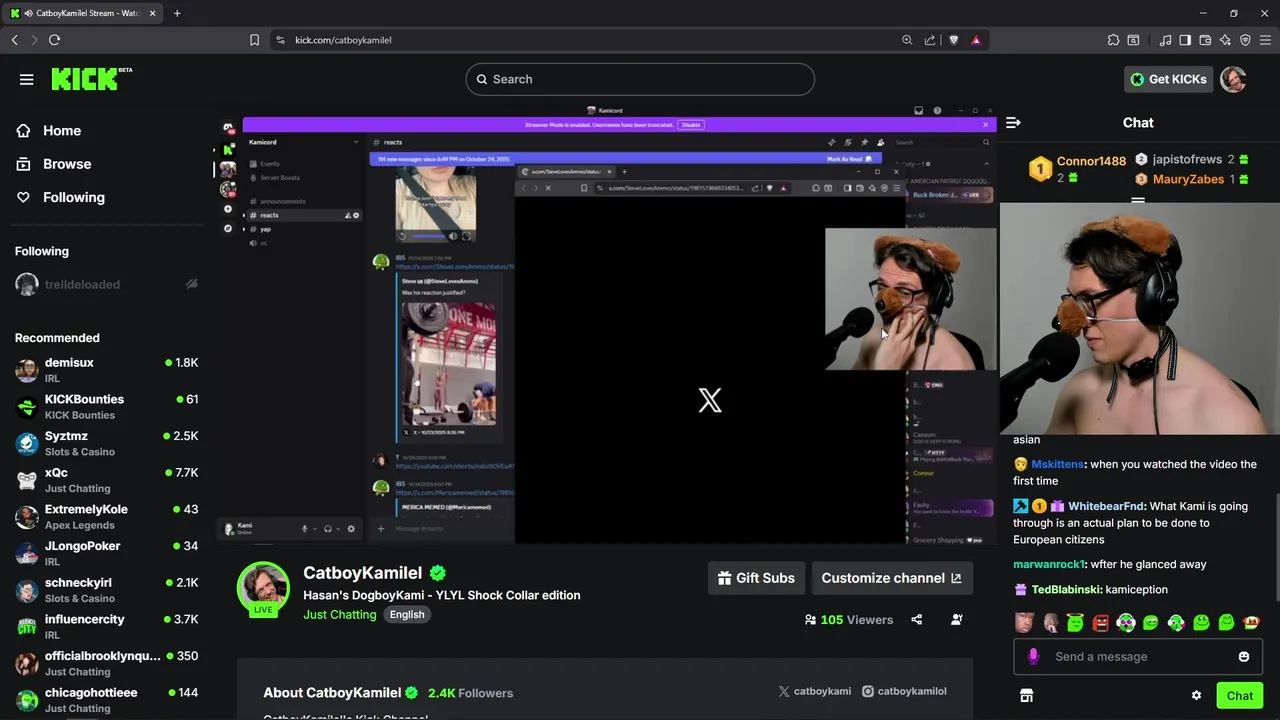
Task: Click the Gift Subs button
Action: point(757,578)
